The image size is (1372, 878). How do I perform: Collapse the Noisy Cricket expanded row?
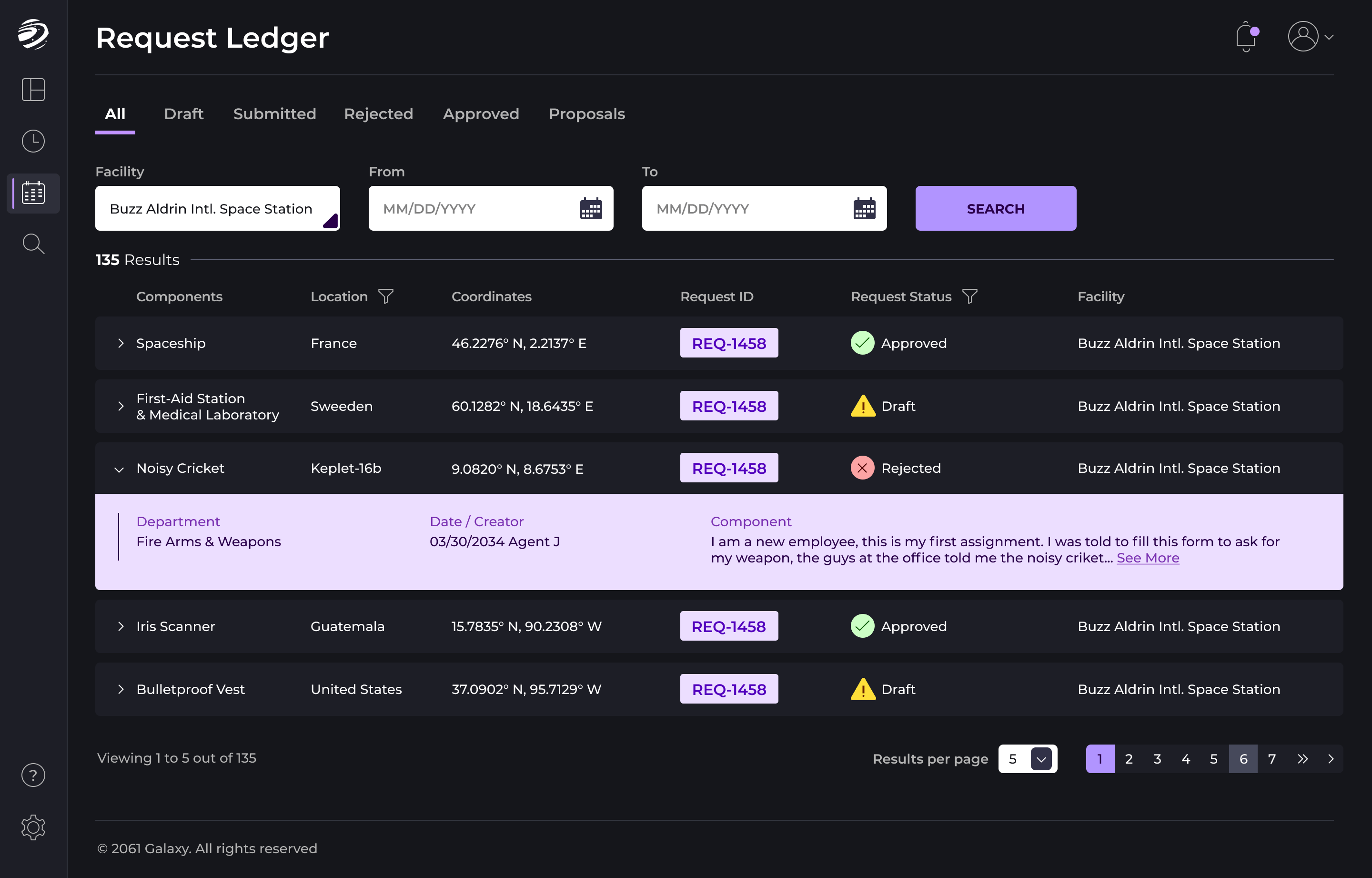[x=119, y=468]
